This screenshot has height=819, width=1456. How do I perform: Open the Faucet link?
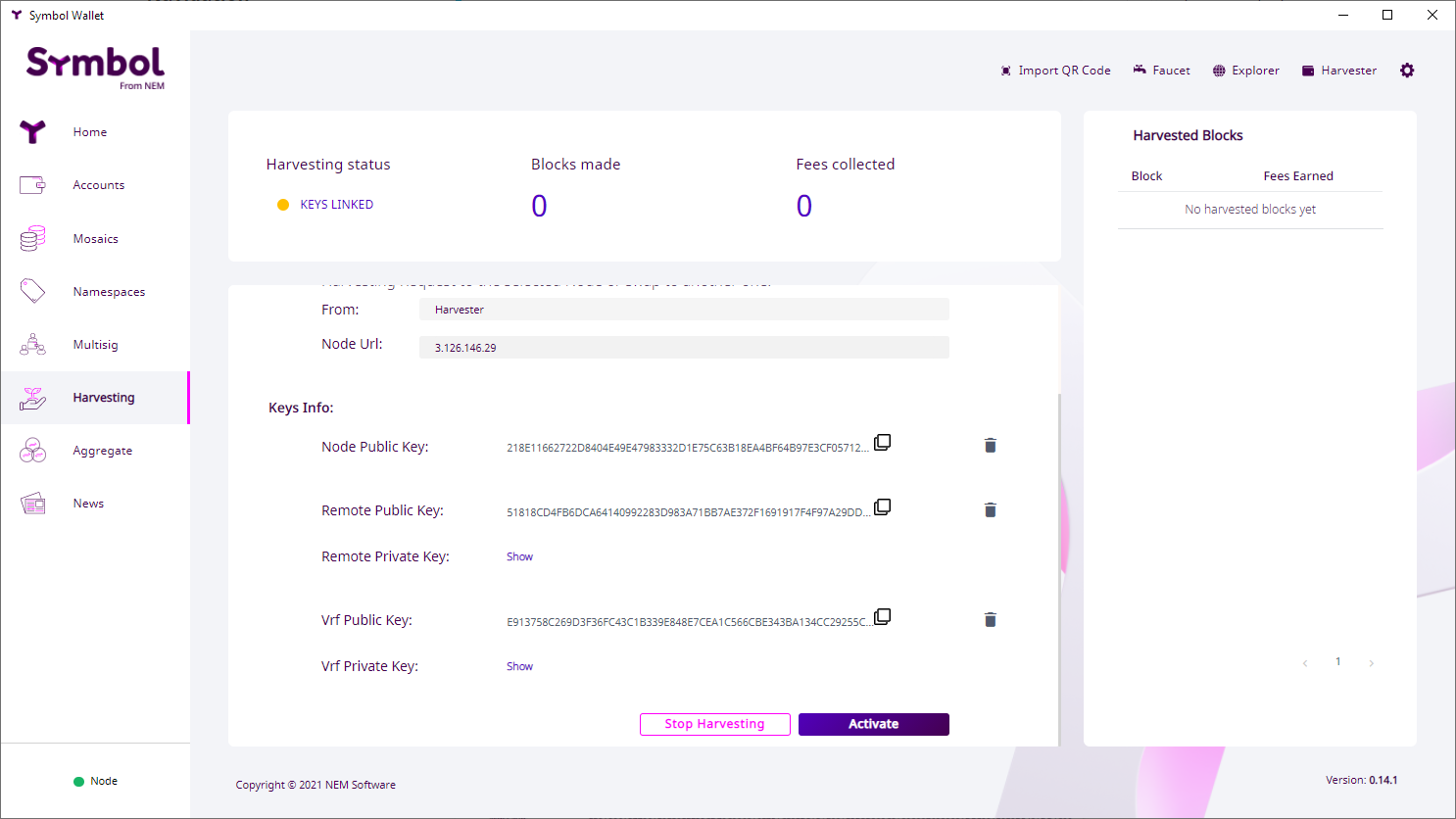tap(1161, 71)
